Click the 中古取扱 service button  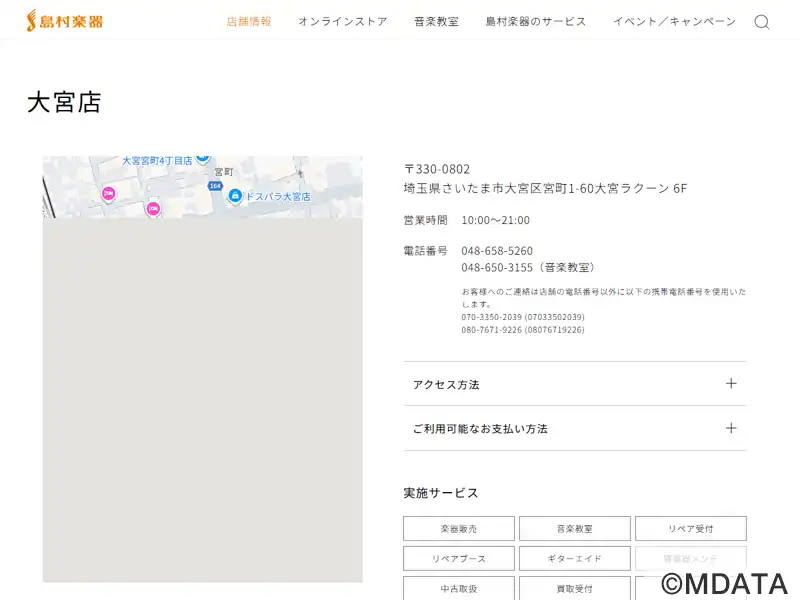pos(459,588)
